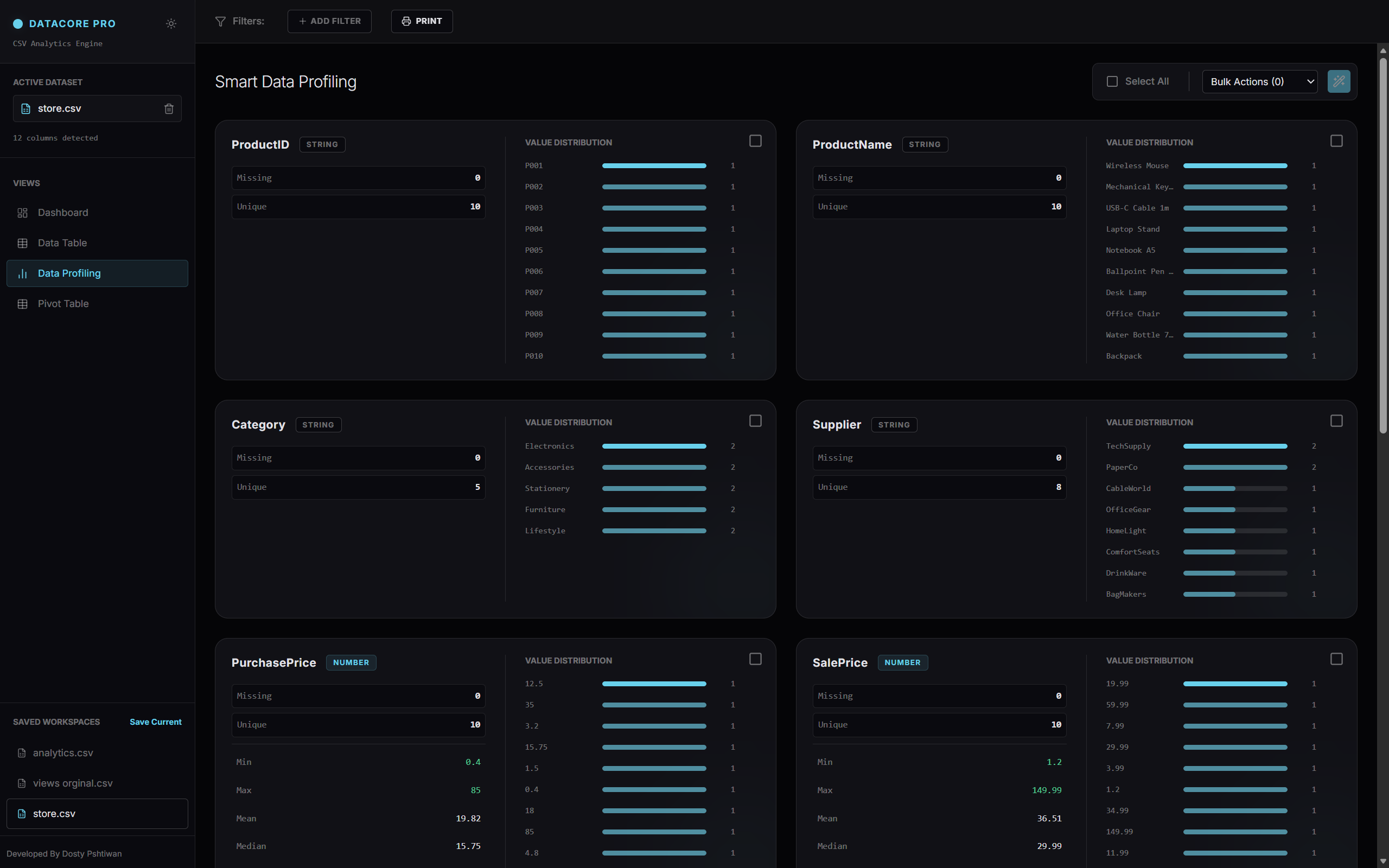Click the Smart Data Profiling heading
This screenshot has width=1389, height=868.
click(285, 82)
